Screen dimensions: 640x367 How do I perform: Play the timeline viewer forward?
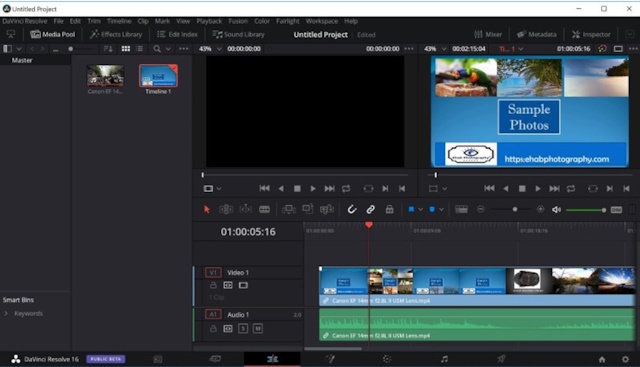pyautogui.click(x=538, y=189)
